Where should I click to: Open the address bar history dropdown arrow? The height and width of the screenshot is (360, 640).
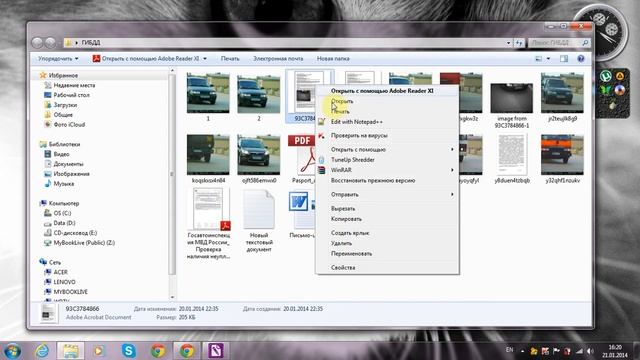[x=509, y=42]
